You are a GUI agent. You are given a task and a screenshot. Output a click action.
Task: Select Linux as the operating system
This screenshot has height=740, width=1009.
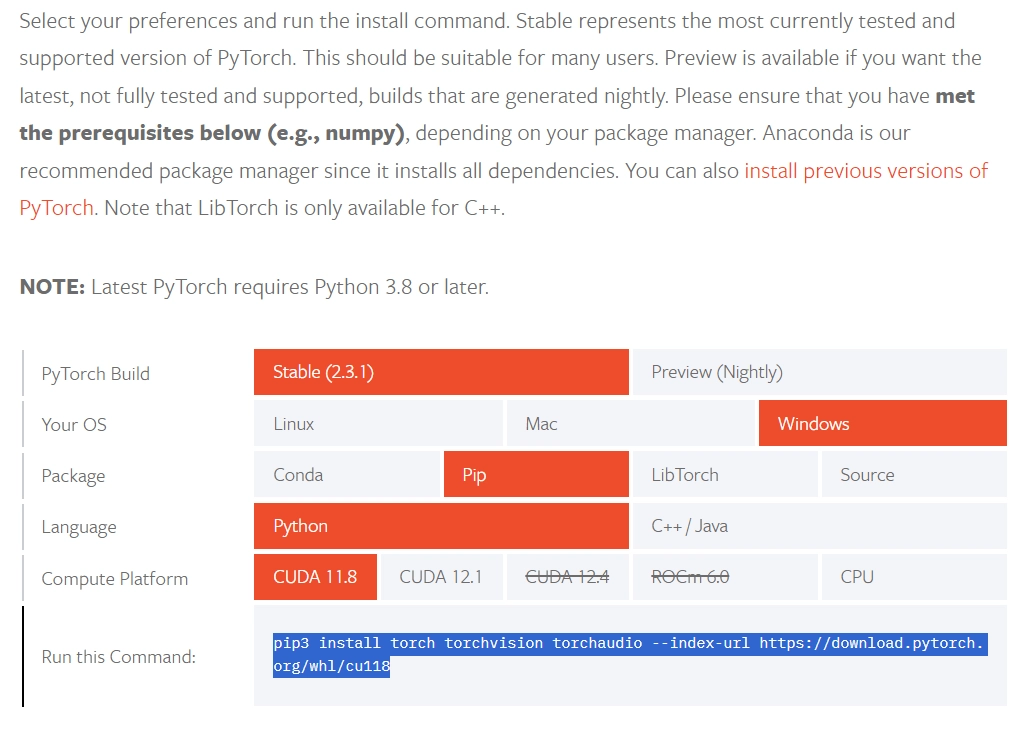pos(378,423)
